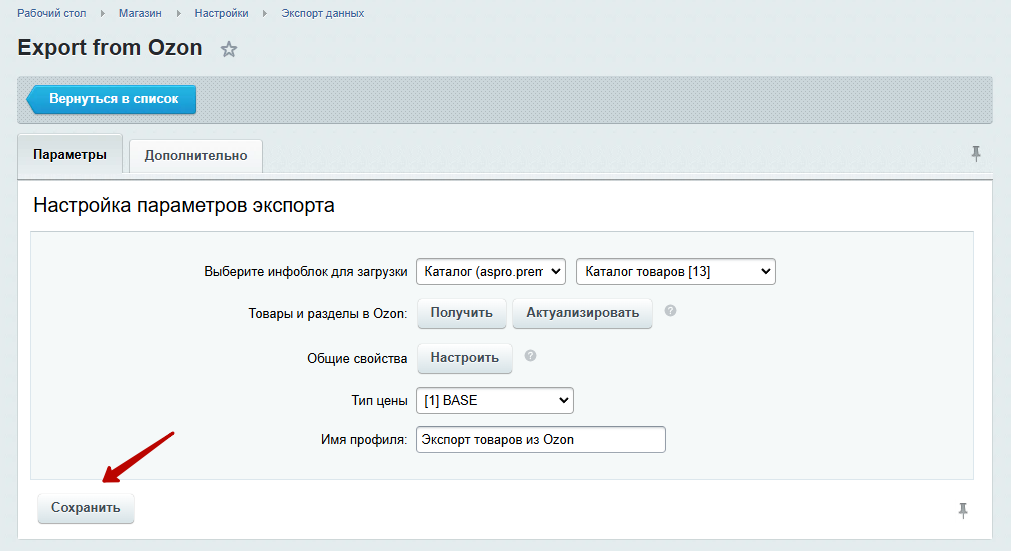Click the pin icon beside the tabs
The height and width of the screenshot is (551, 1011).
[976, 153]
